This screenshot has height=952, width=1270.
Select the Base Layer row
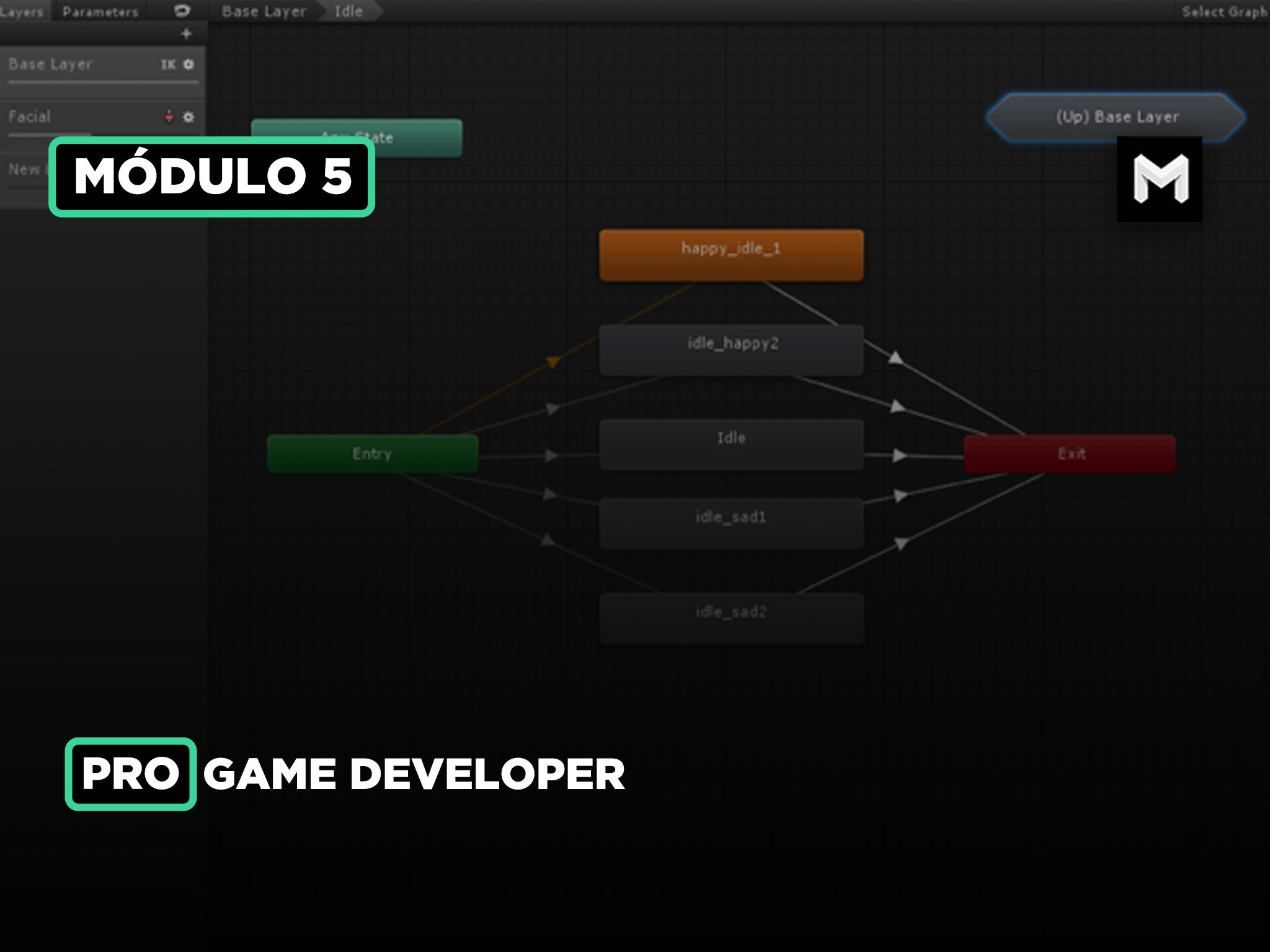coord(102,71)
